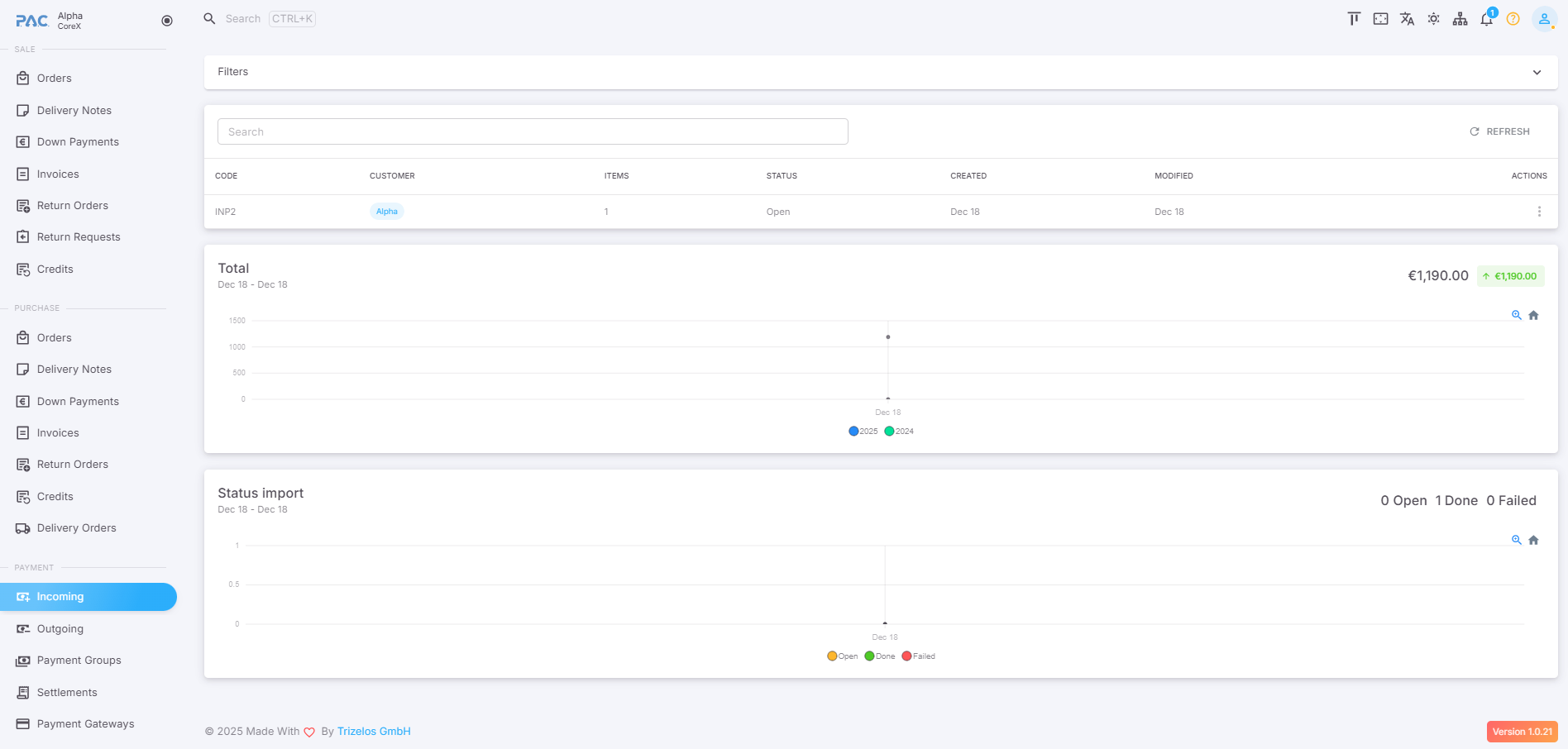Click the language translate icon
Screen dimensions: 1568x749
[x=1407, y=19]
